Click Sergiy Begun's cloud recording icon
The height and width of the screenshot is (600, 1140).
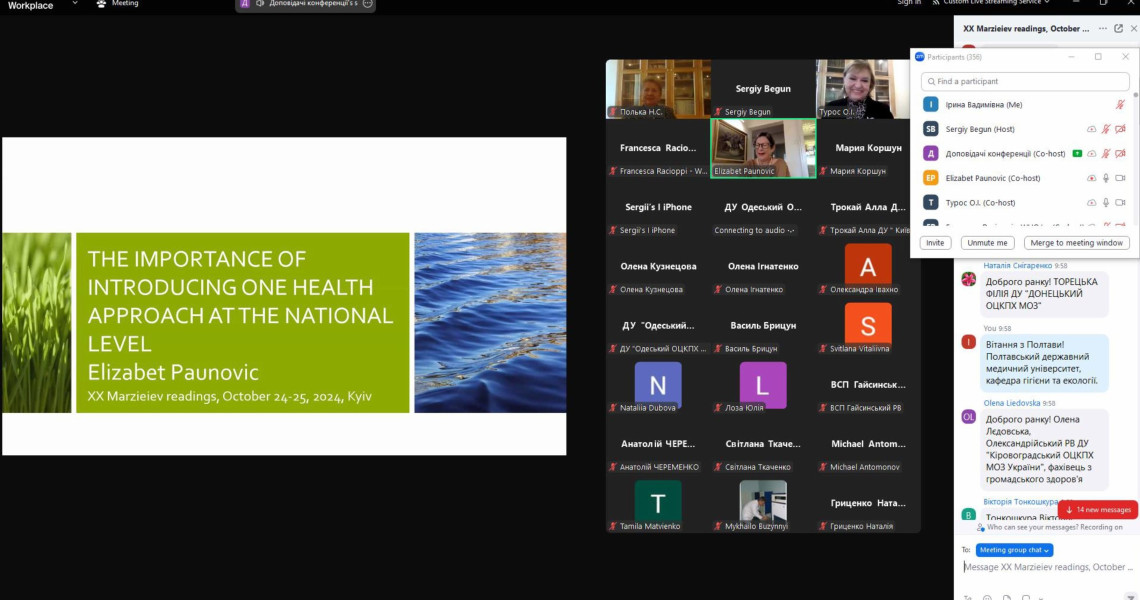point(1091,129)
